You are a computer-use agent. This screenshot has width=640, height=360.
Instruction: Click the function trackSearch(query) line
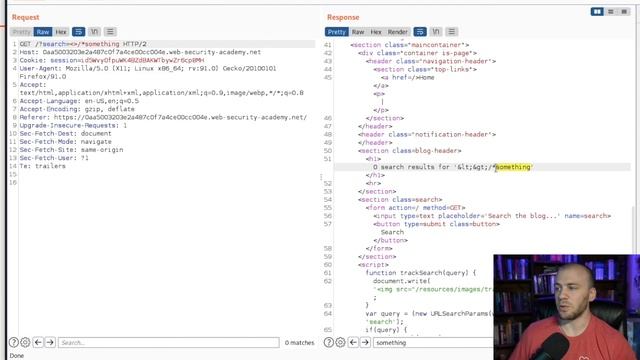click(x=421, y=273)
